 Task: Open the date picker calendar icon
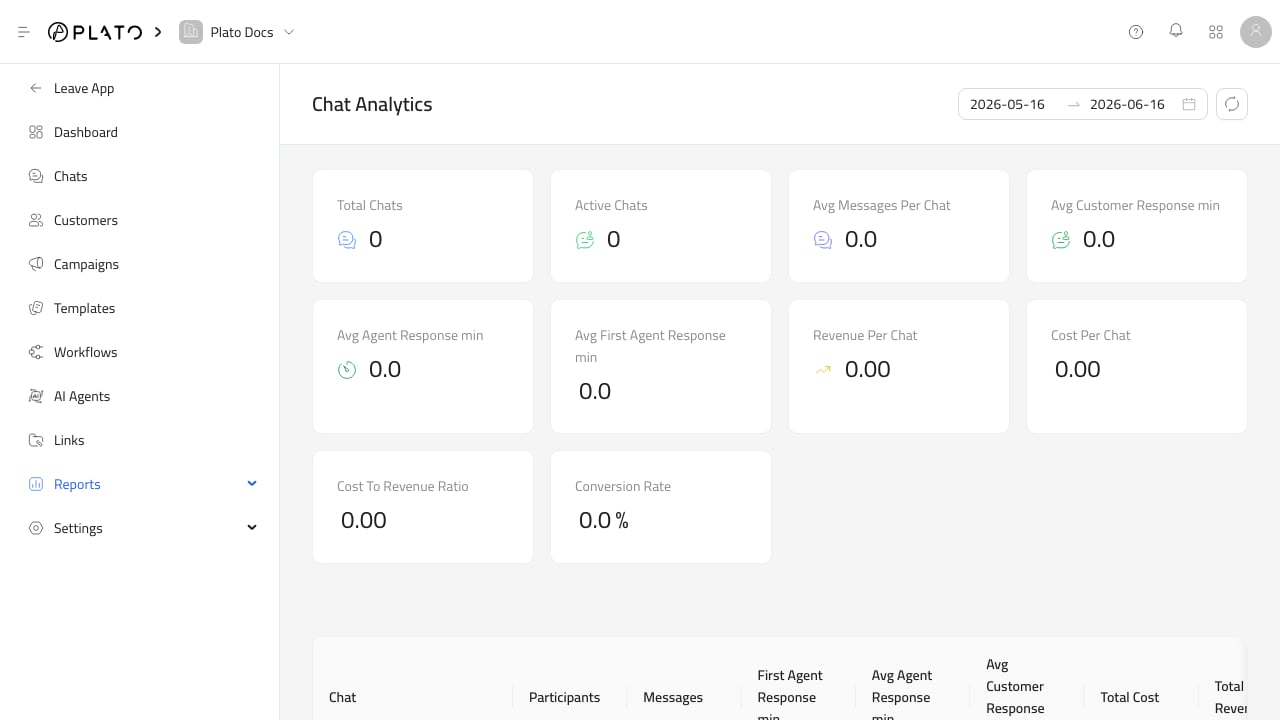(x=1189, y=104)
